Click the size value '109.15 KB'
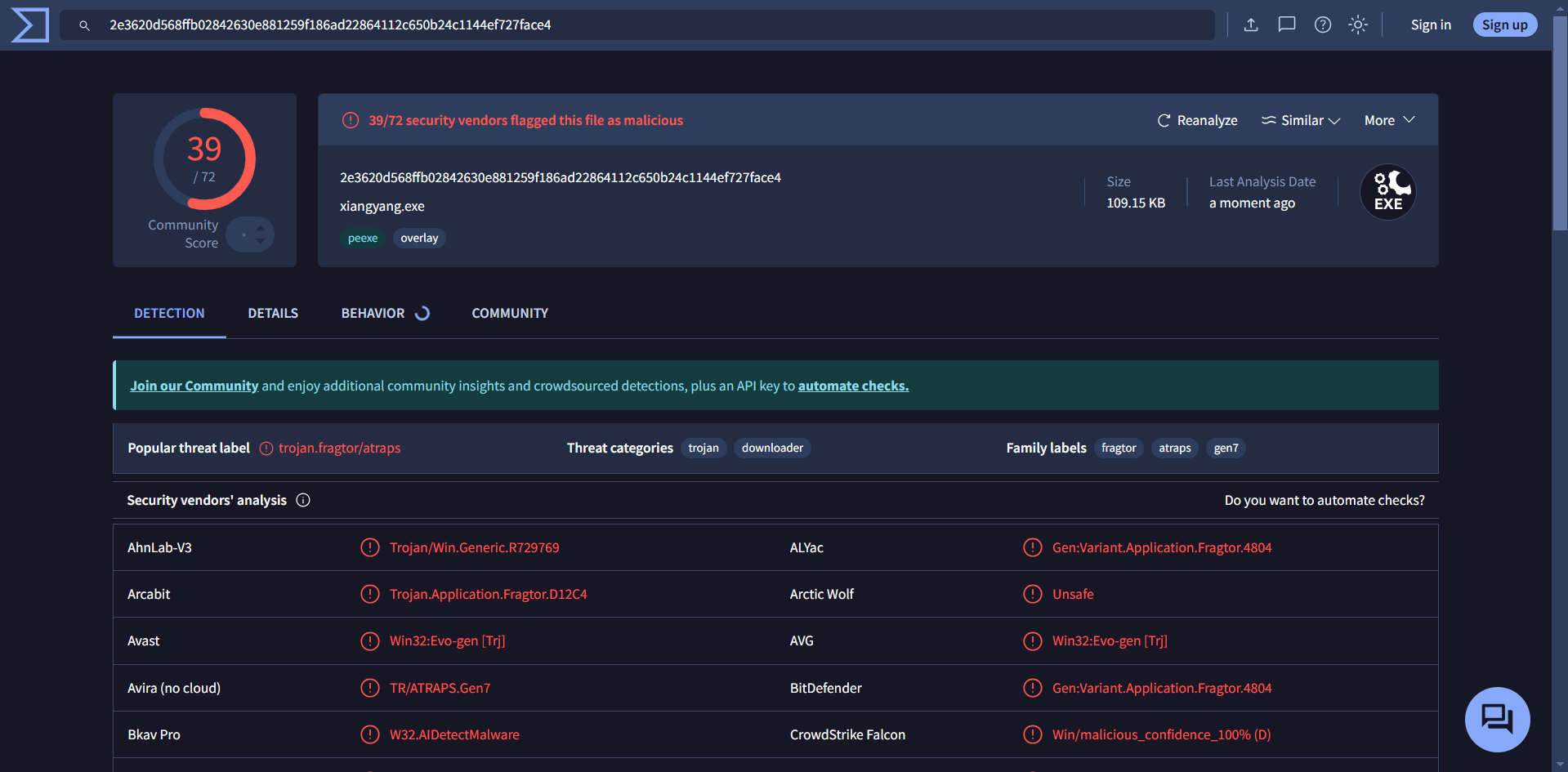The image size is (1568, 772). 1136,203
